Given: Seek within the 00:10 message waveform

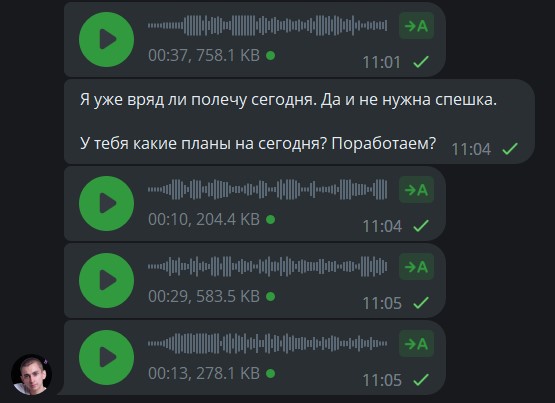Looking at the screenshot, I should 268,190.
